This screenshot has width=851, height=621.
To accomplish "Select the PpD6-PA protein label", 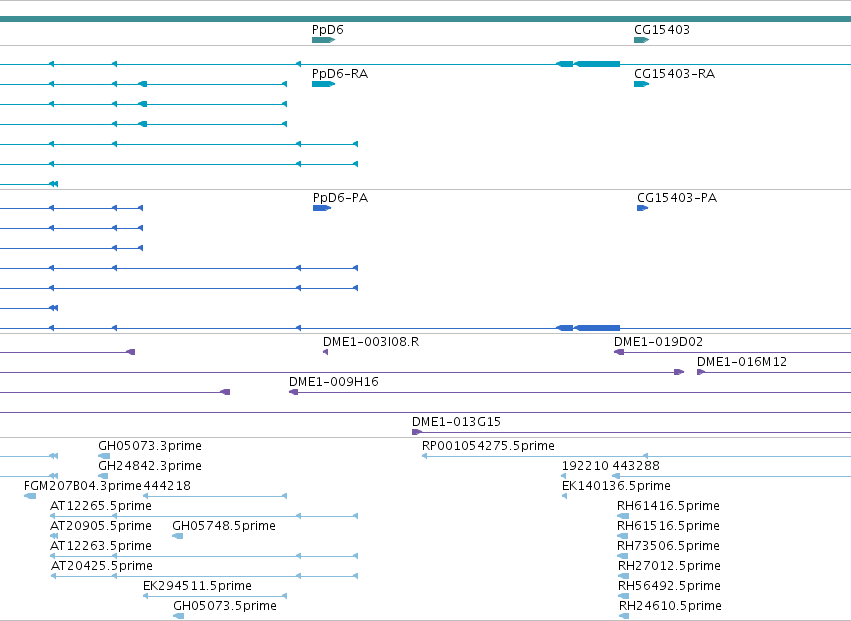I will (340, 198).
